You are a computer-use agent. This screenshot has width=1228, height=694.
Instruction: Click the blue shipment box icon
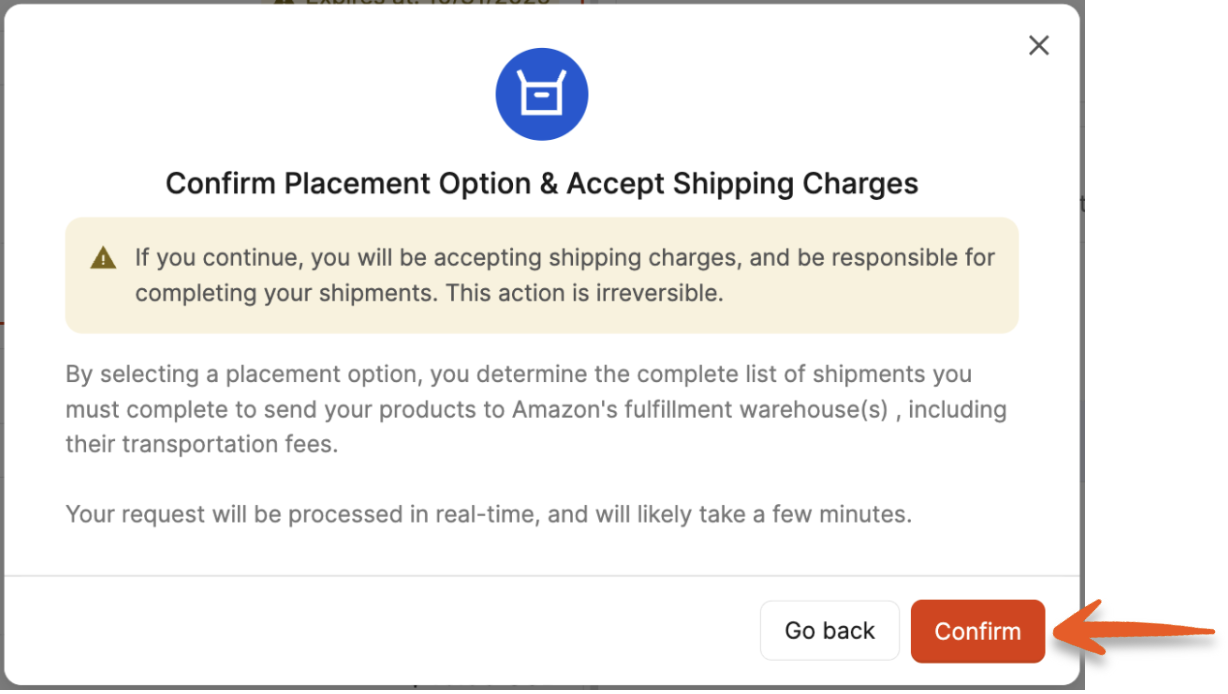point(541,96)
